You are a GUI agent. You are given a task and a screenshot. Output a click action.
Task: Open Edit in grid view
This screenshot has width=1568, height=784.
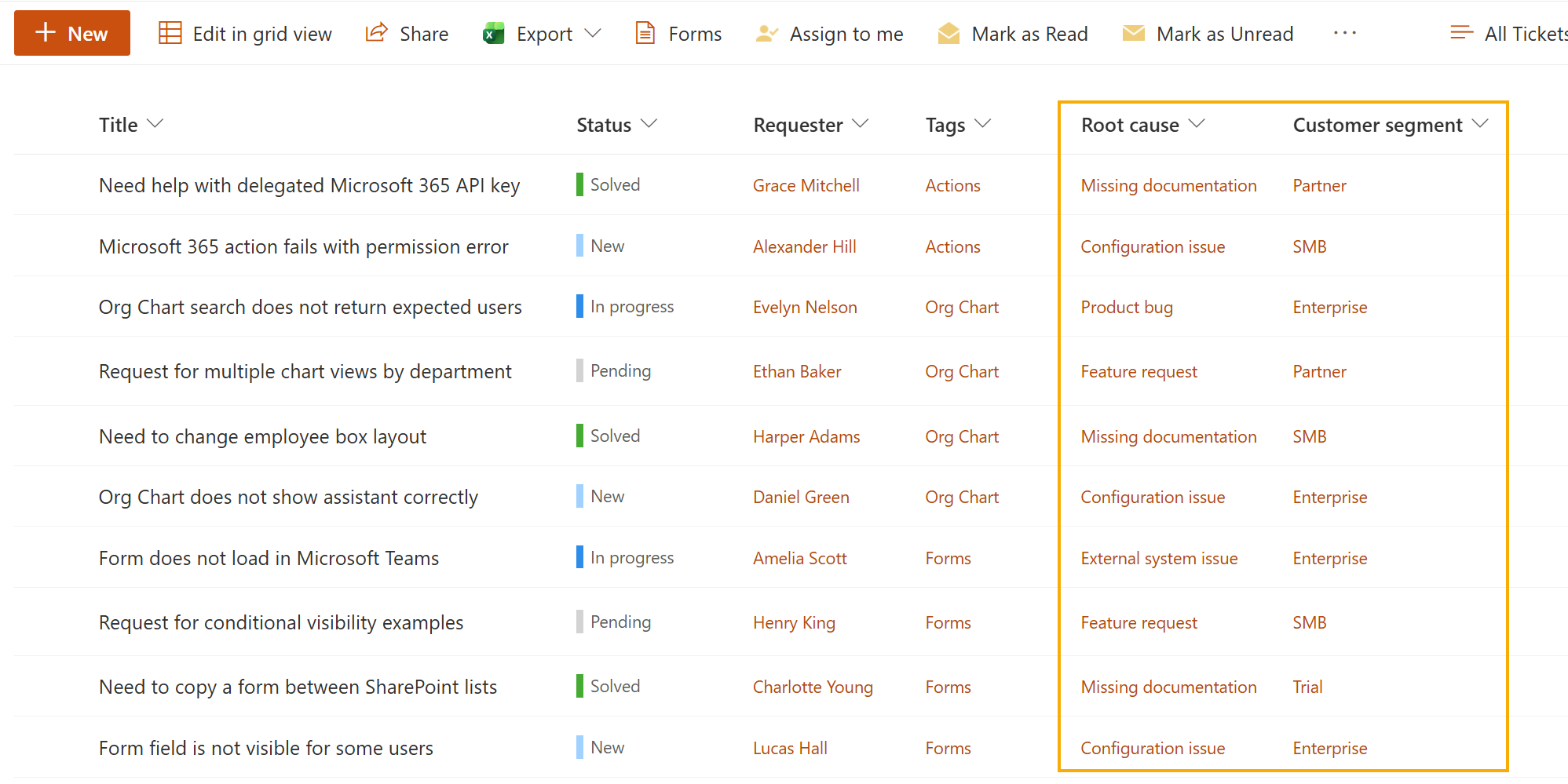pyautogui.click(x=245, y=34)
